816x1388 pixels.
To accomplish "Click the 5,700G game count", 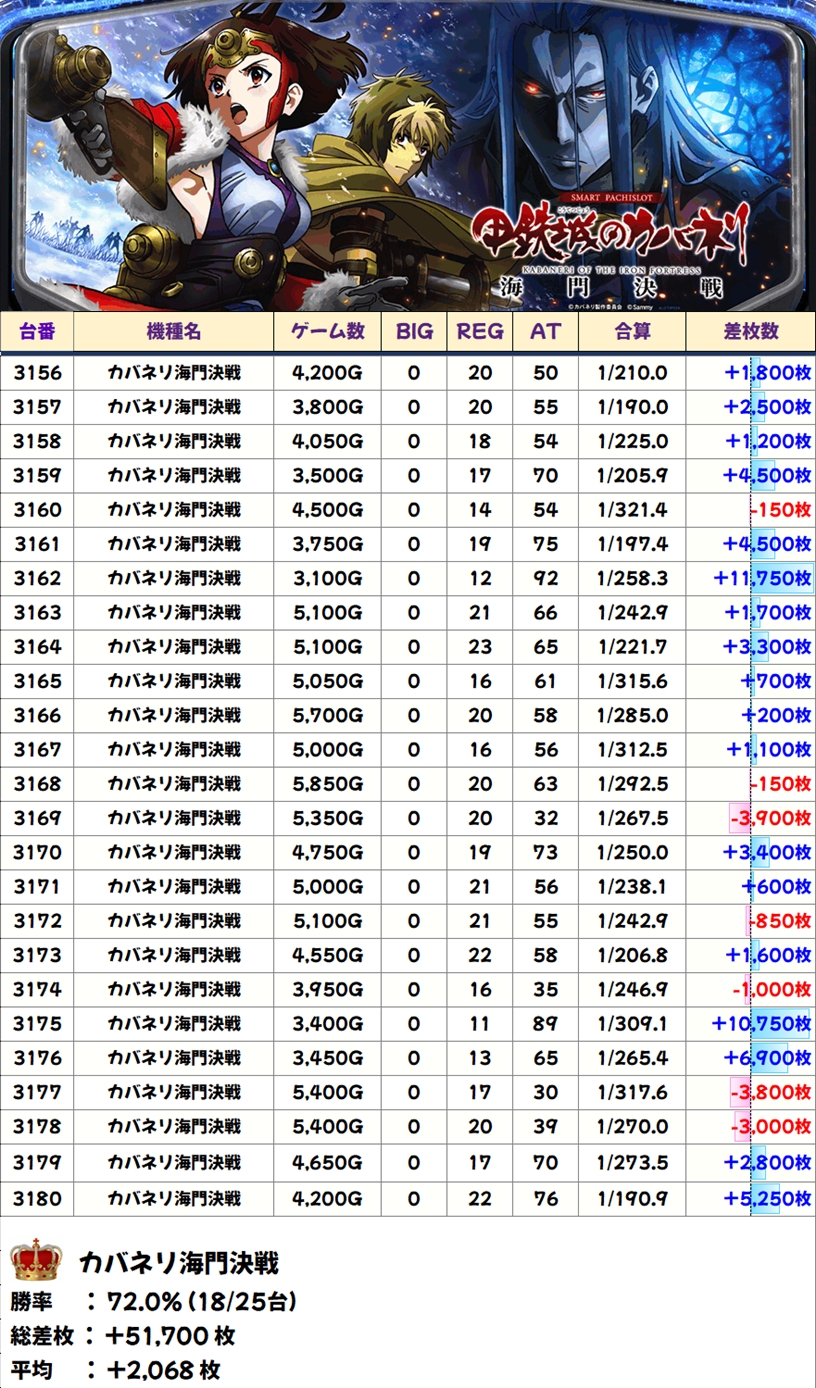I will (x=328, y=715).
